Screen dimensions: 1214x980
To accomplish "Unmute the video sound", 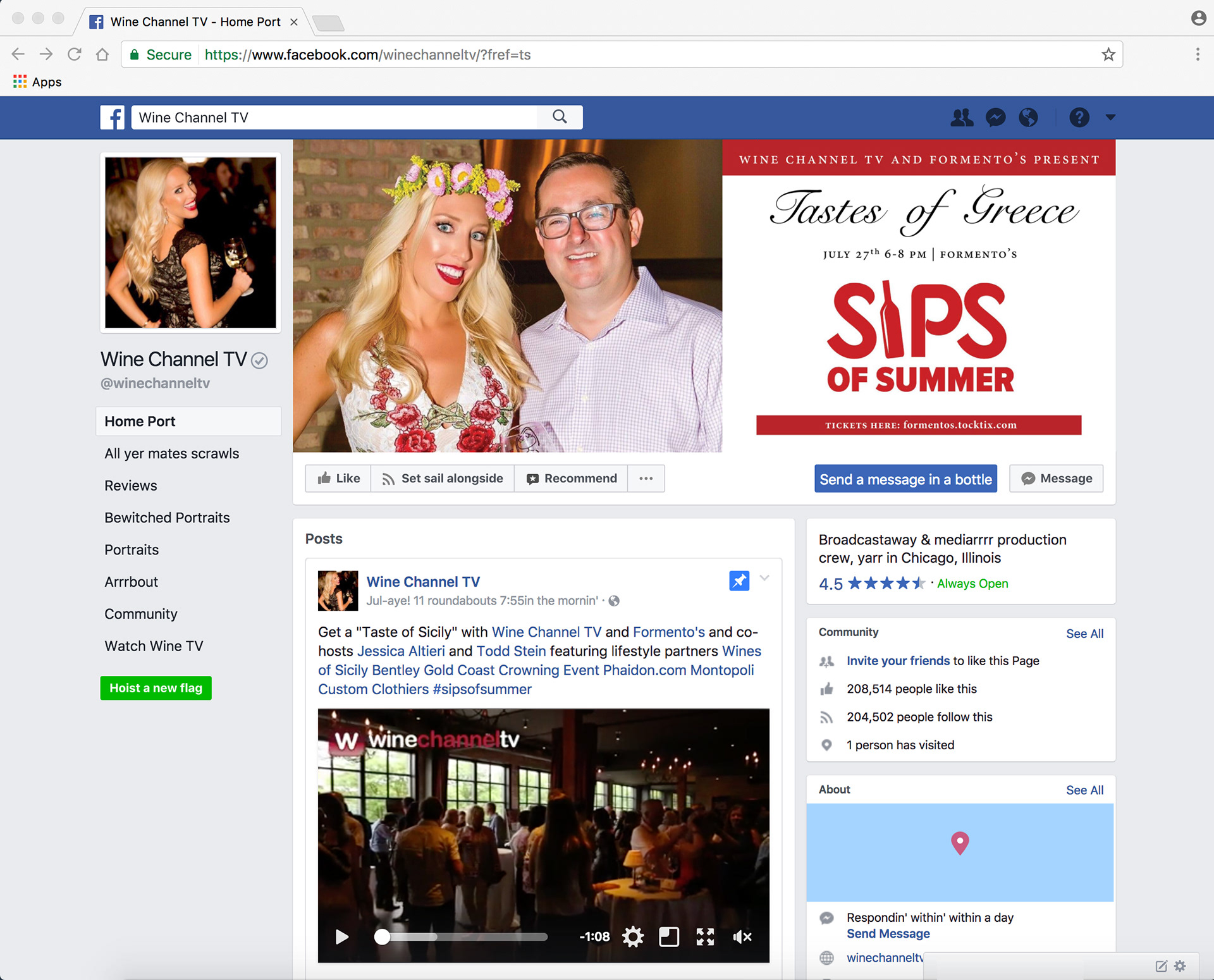I will point(742,936).
